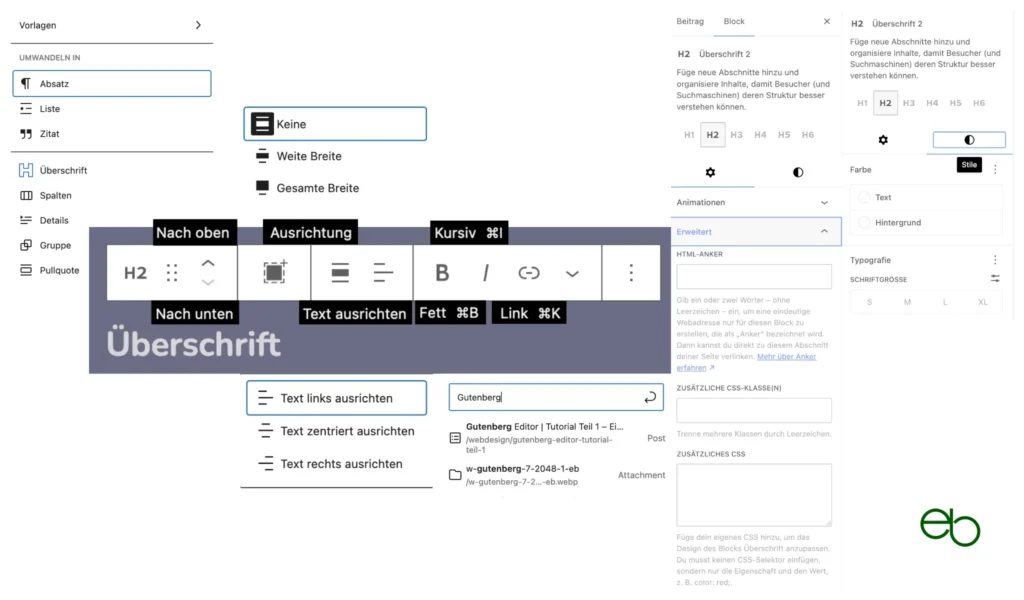Open the block alignment (Ausrichtung) tool
1024x600 pixels.
(274, 272)
